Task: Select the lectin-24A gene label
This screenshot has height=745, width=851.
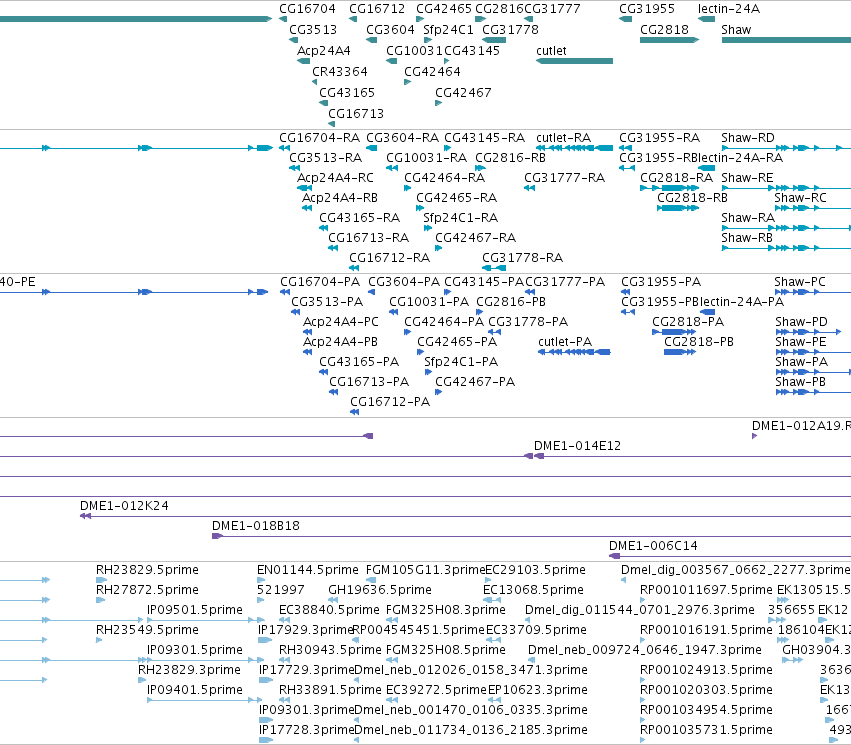Action: pos(729,9)
